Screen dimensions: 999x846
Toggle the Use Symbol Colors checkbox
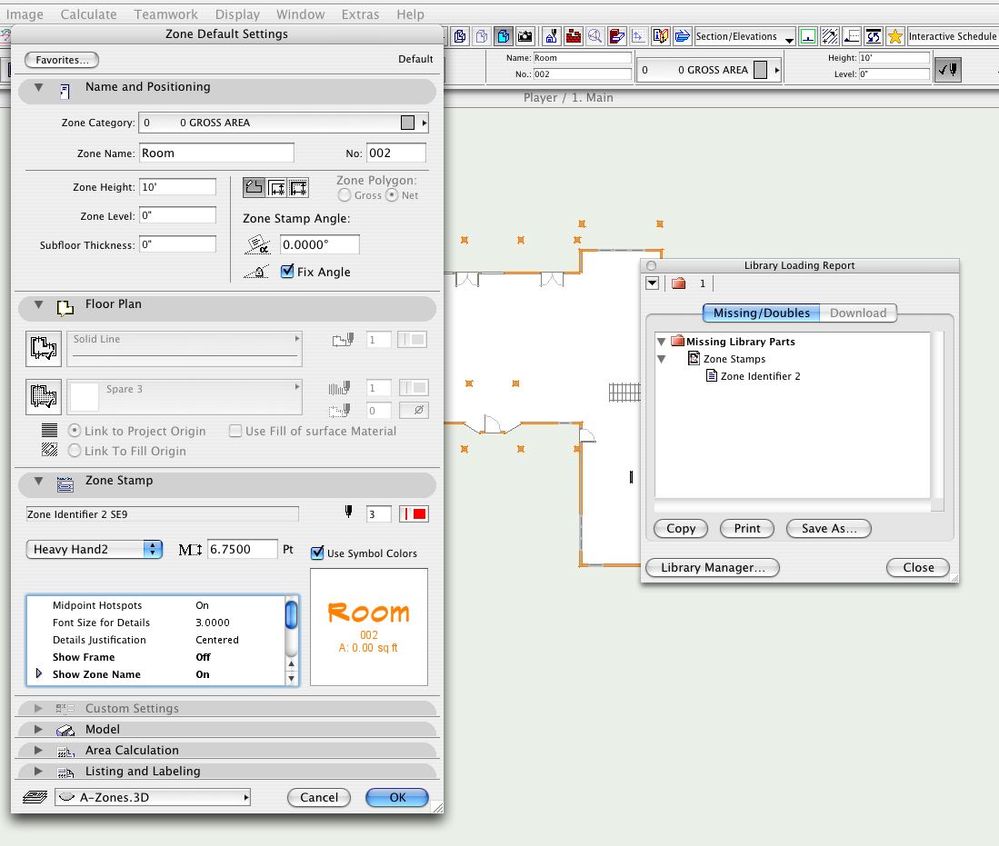pyautogui.click(x=317, y=553)
